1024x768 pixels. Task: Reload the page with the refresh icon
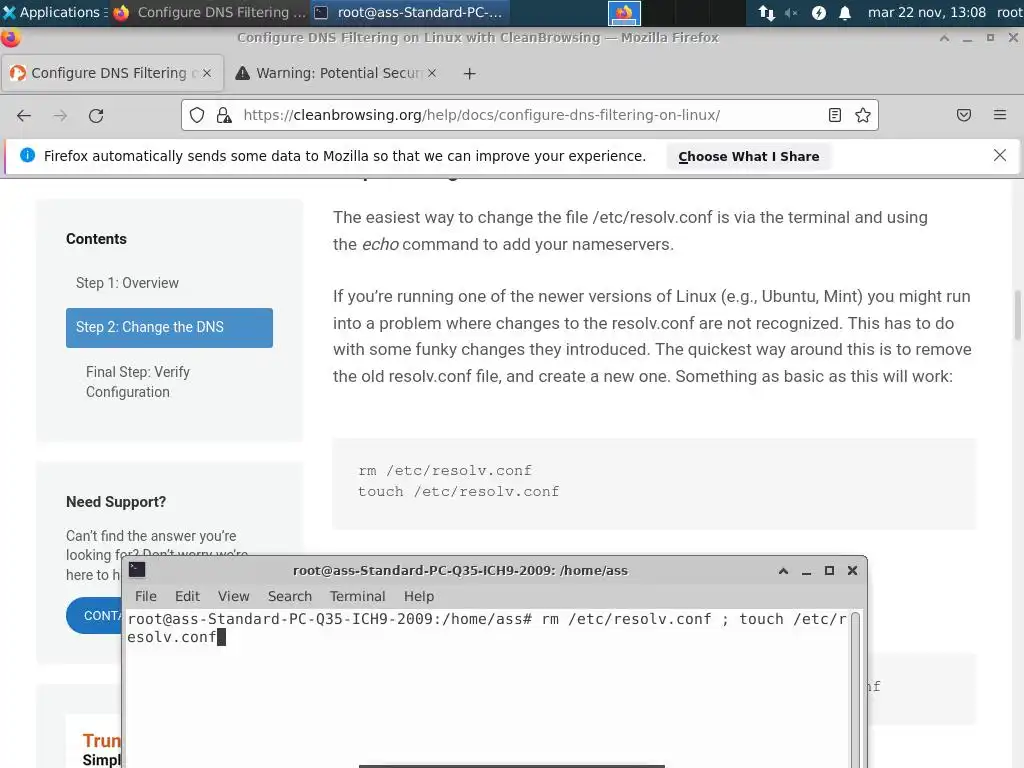tap(96, 116)
